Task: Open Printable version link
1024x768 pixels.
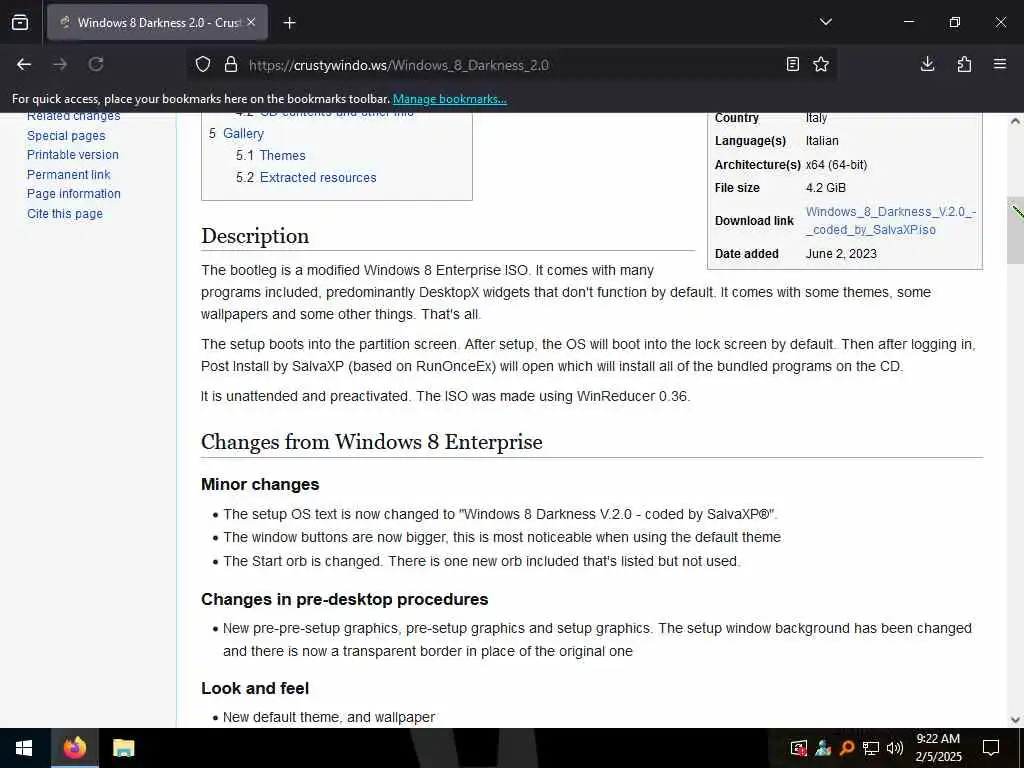Action: tap(72, 155)
